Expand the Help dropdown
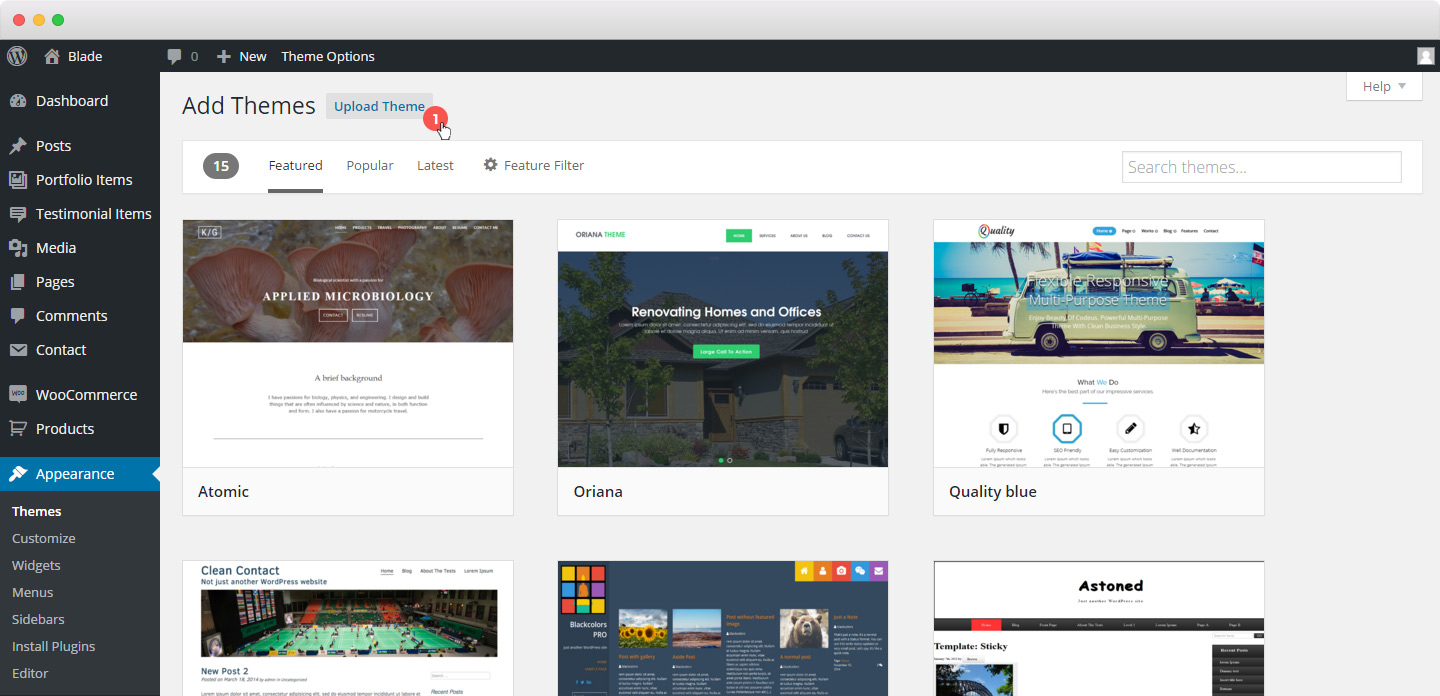This screenshot has width=1440, height=696. (x=1384, y=87)
